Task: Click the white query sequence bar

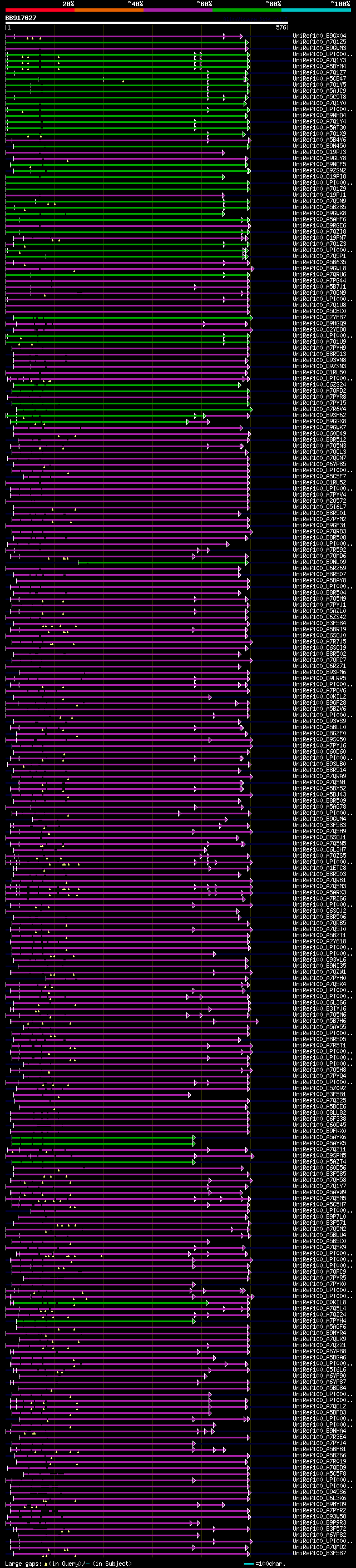Action: point(147,23)
